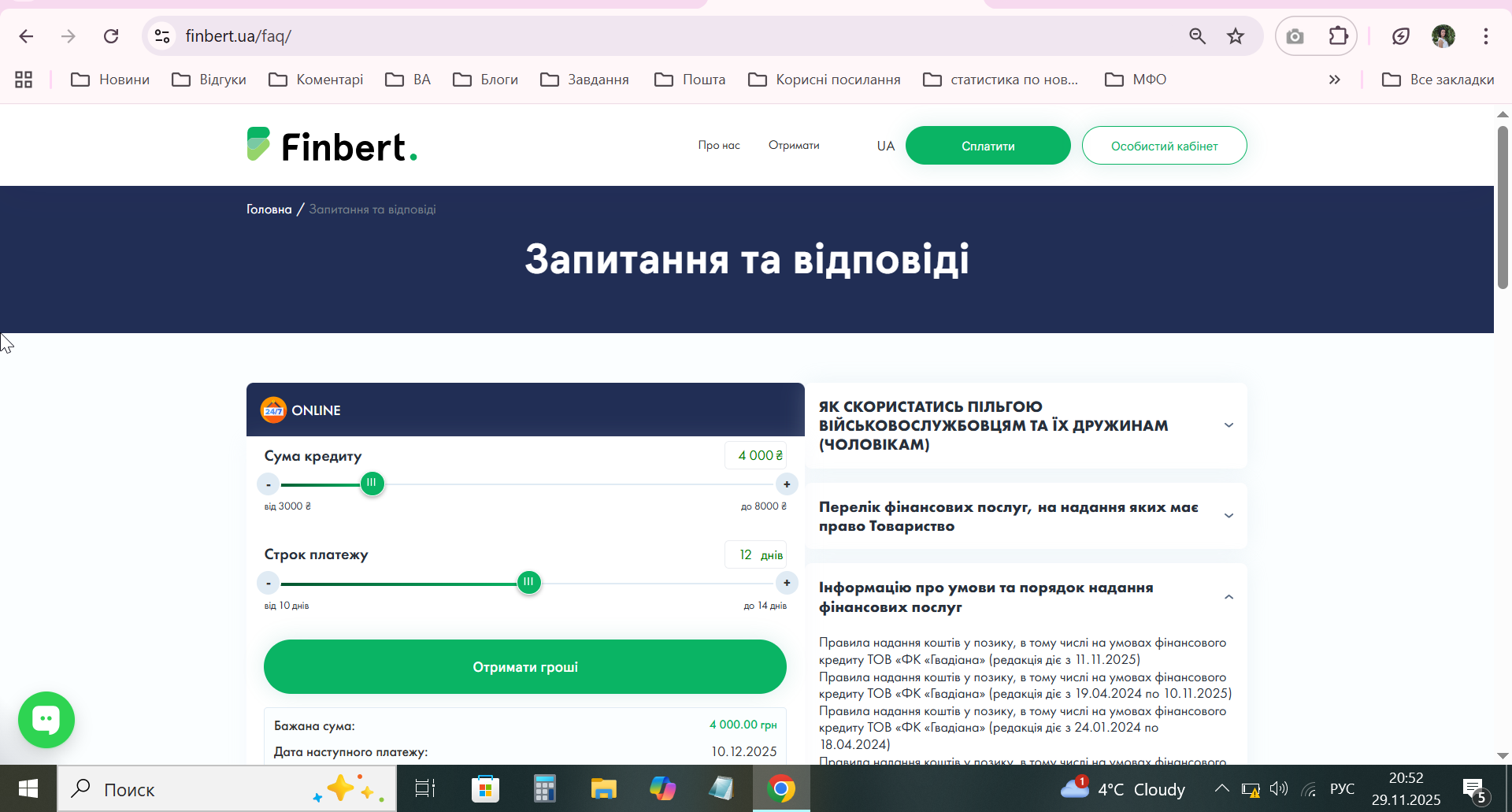This screenshot has height=812, width=1512.
Task: Open the Завдання bookmark folder
Action: (584, 80)
